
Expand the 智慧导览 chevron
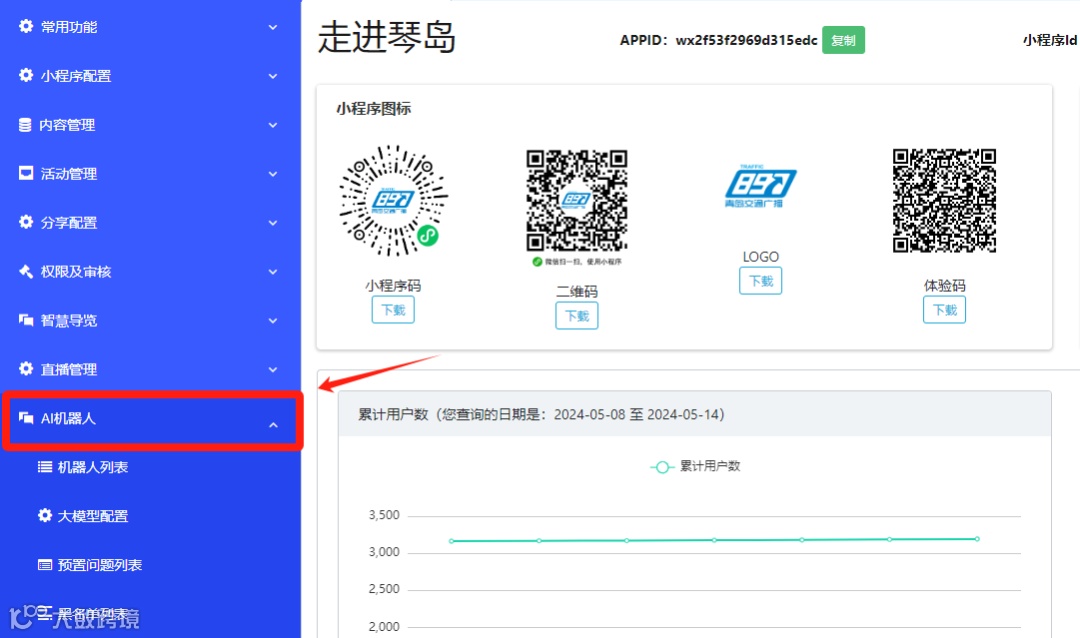pos(273,321)
